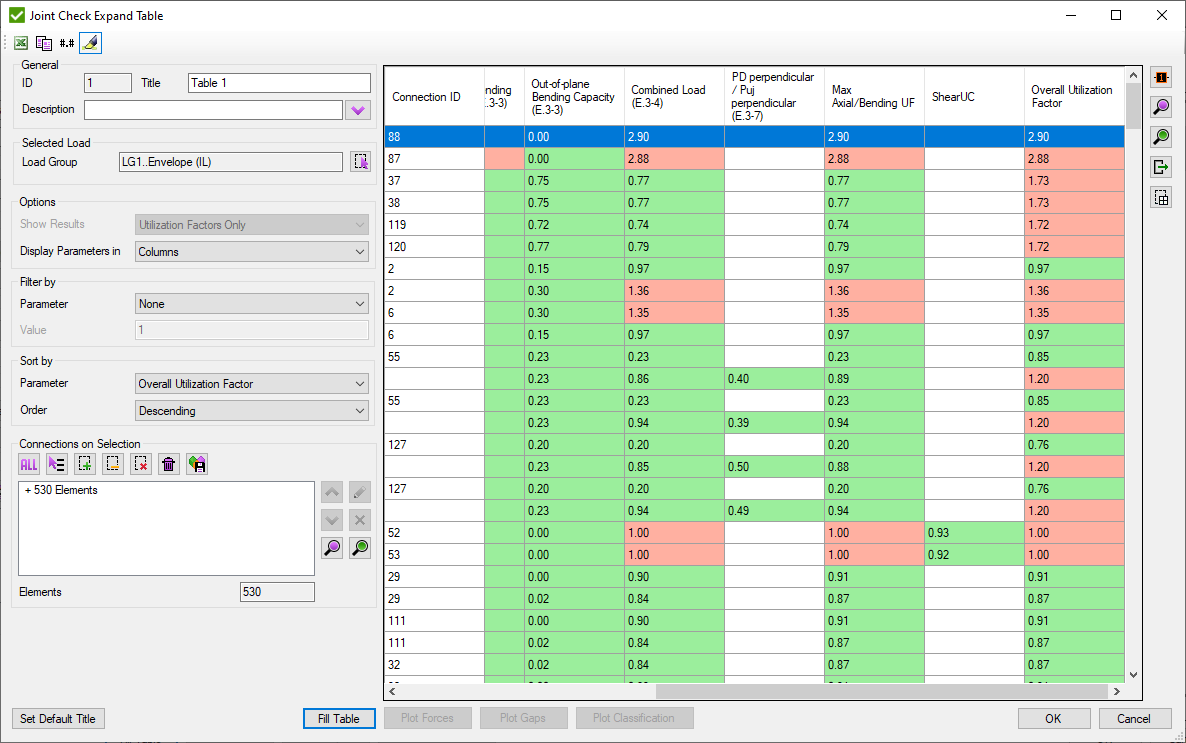Click the Load Group selection picker button
The image size is (1186, 743).
click(x=360, y=162)
